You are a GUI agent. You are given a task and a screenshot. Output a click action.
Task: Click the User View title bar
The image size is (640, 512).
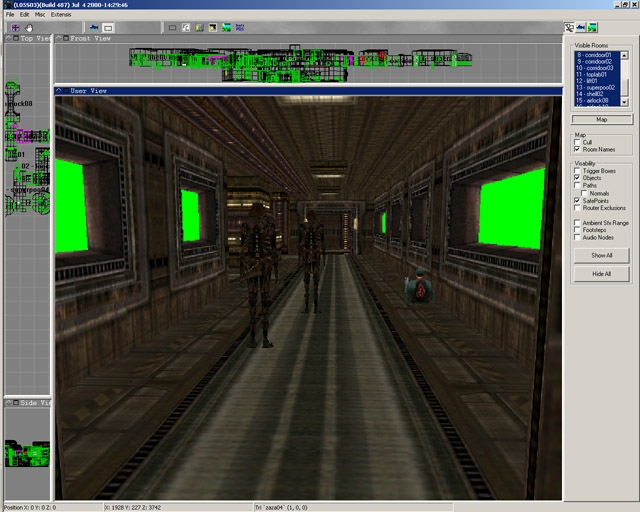tap(309, 91)
